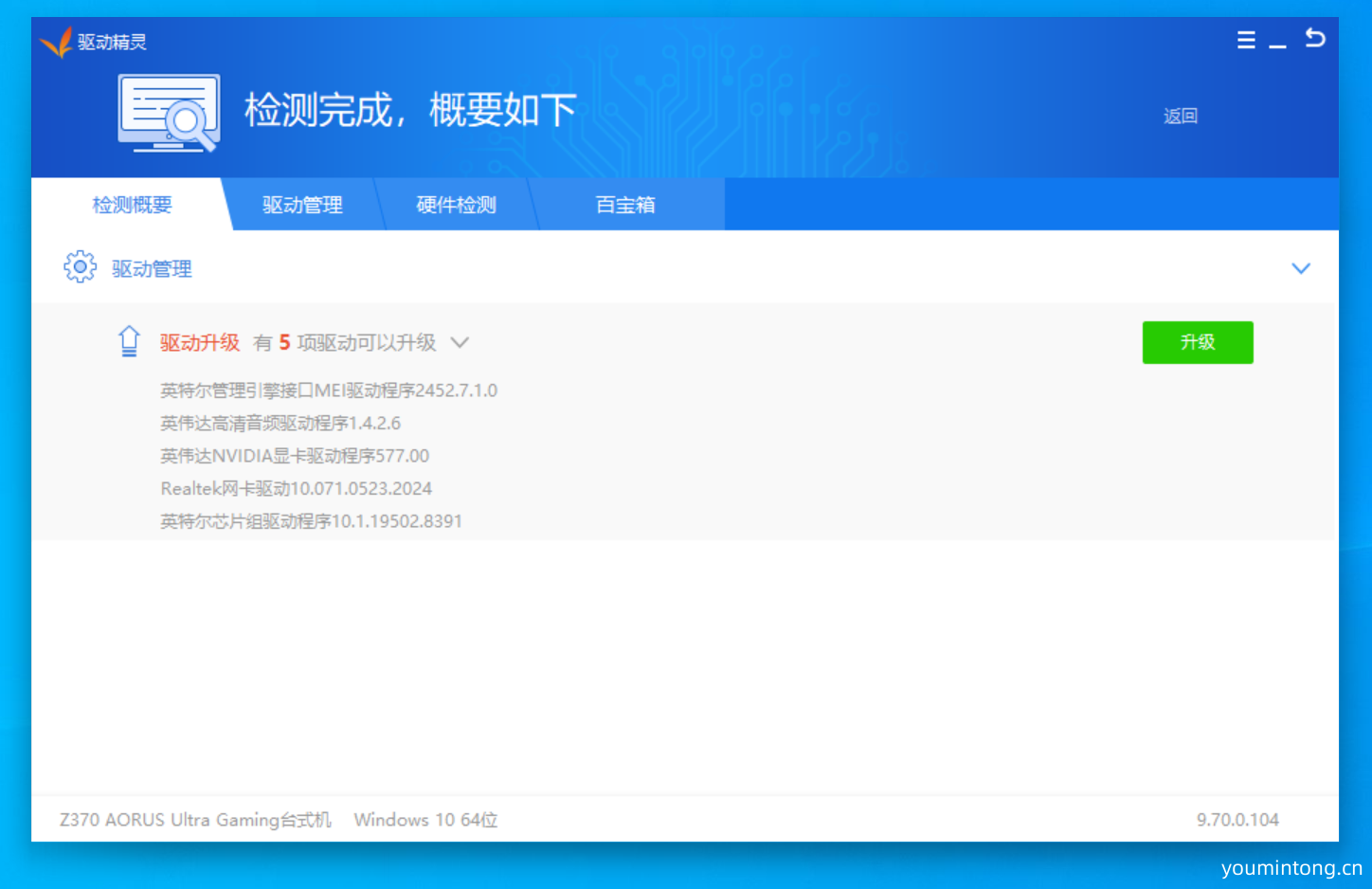Click Windows 10 64位 status text
Screen dimensions: 1372x889
(x=425, y=820)
